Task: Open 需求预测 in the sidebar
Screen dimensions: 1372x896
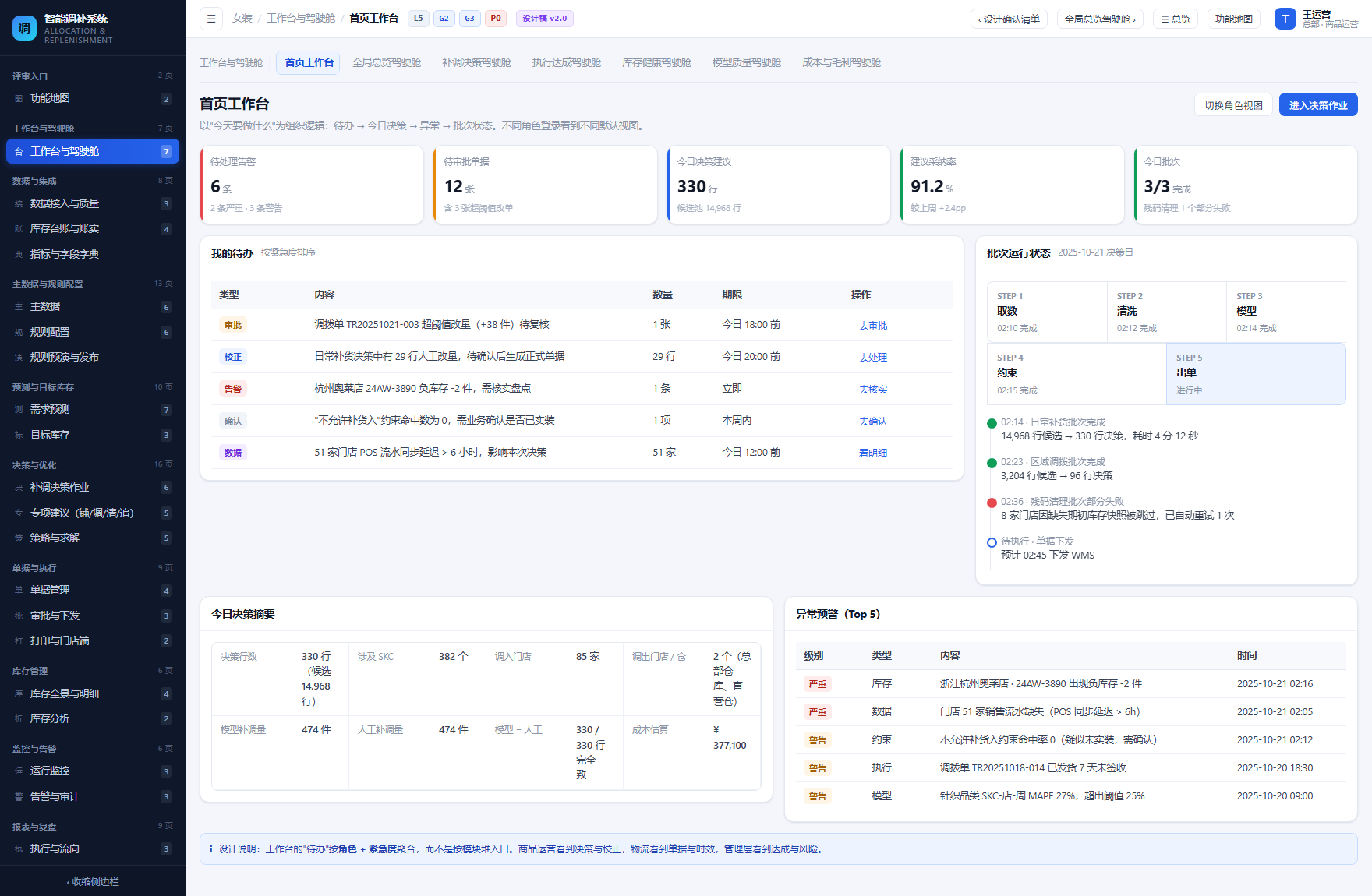Action: 93,410
